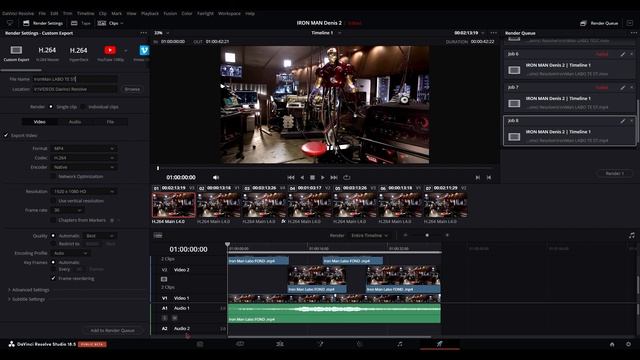Screen dimensions: 640x360
Task: Open the Render Settings panel toggle
Action: 43,23
